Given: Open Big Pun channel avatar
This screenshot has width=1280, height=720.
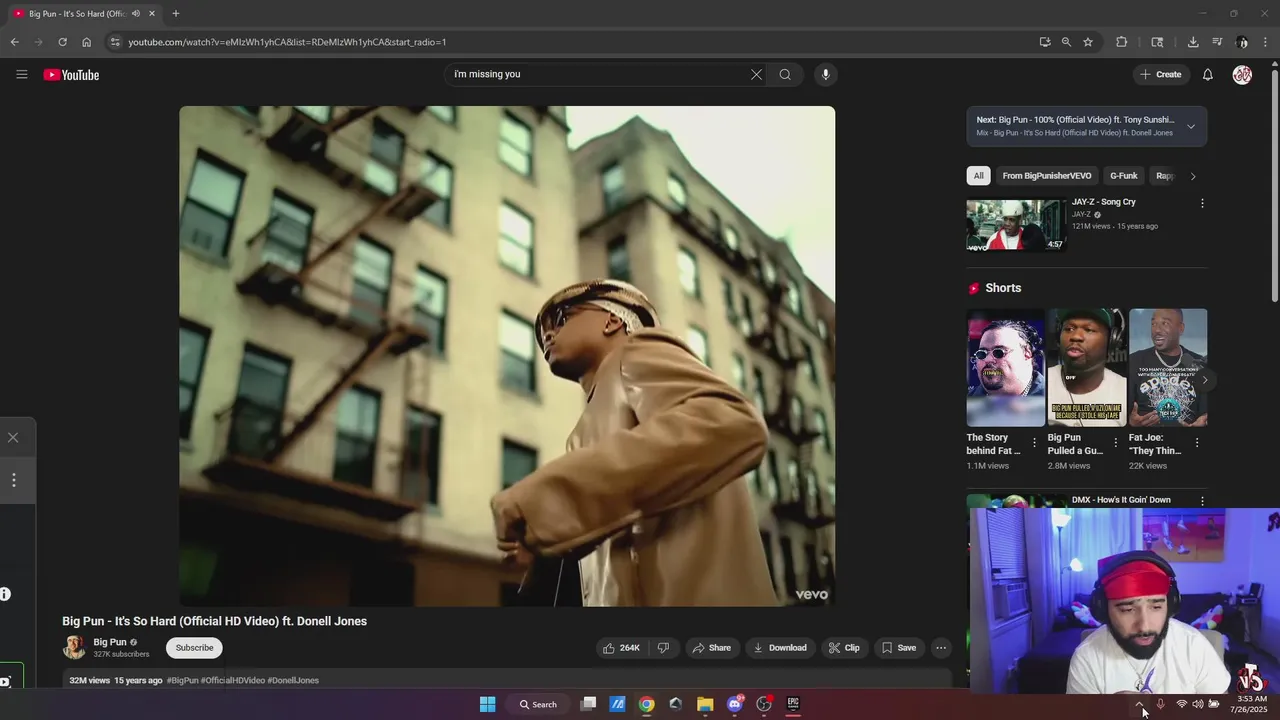Looking at the screenshot, I should click(74, 648).
